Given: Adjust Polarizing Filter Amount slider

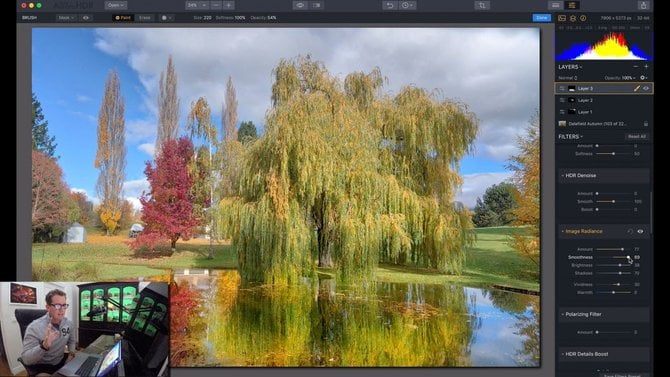Looking at the screenshot, I should pyautogui.click(x=614, y=332).
